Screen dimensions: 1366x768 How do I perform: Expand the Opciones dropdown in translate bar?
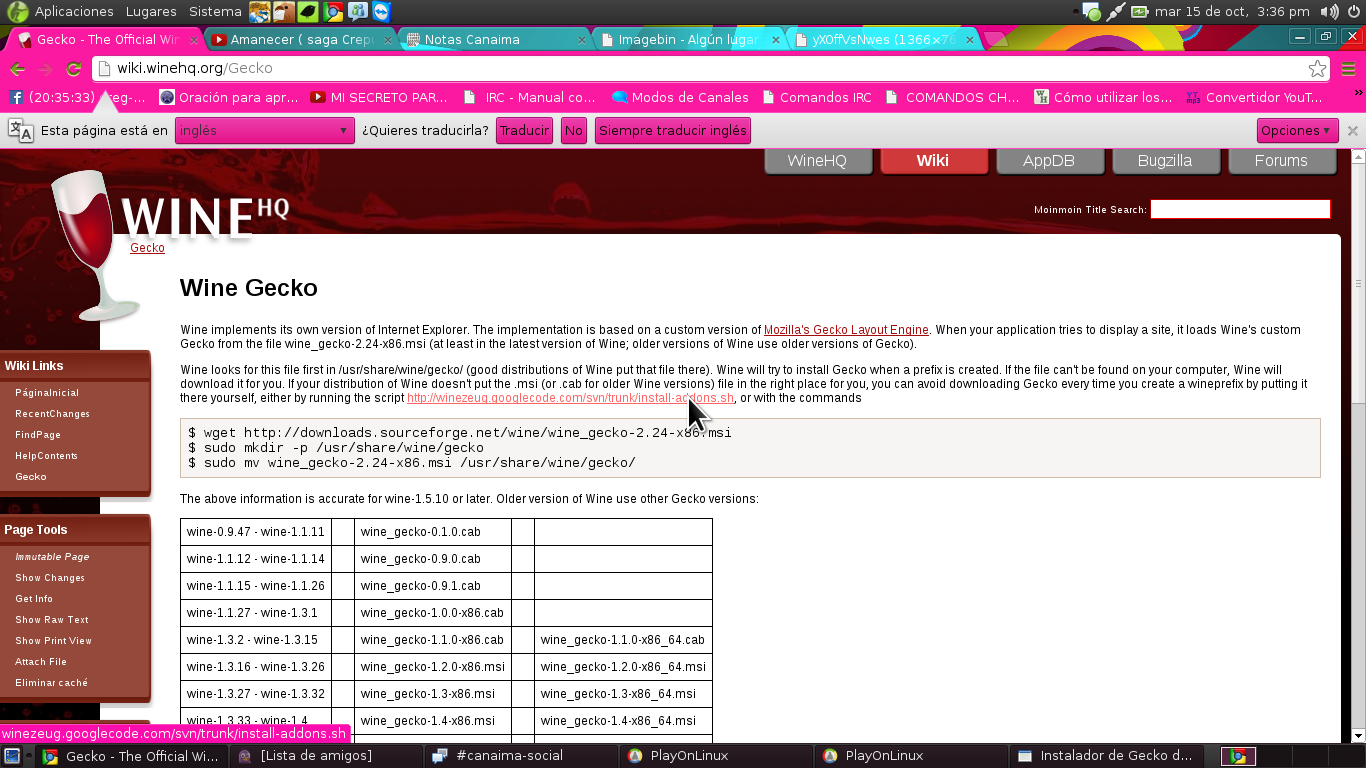click(x=1297, y=130)
